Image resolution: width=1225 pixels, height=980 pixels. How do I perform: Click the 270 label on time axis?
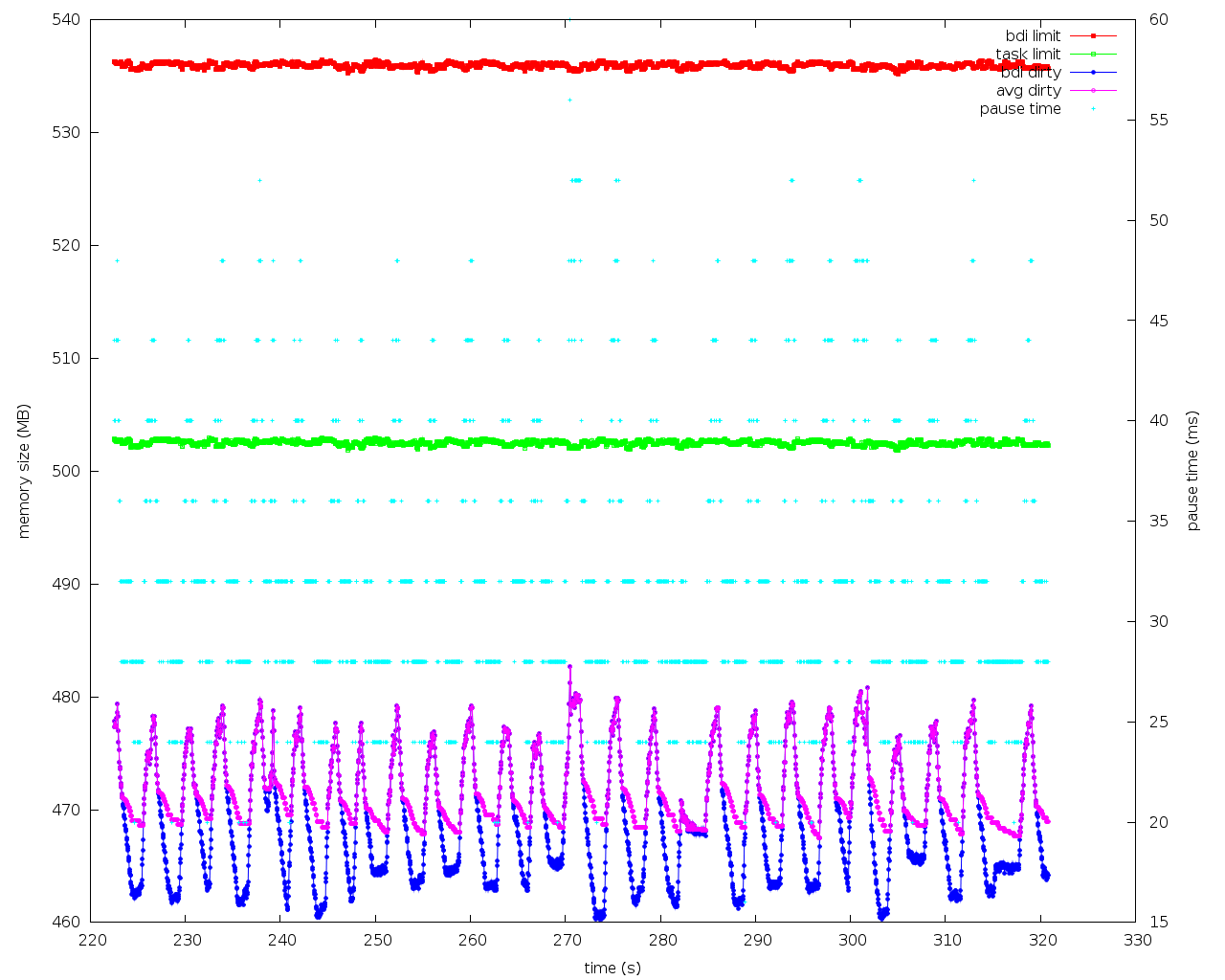(x=567, y=941)
